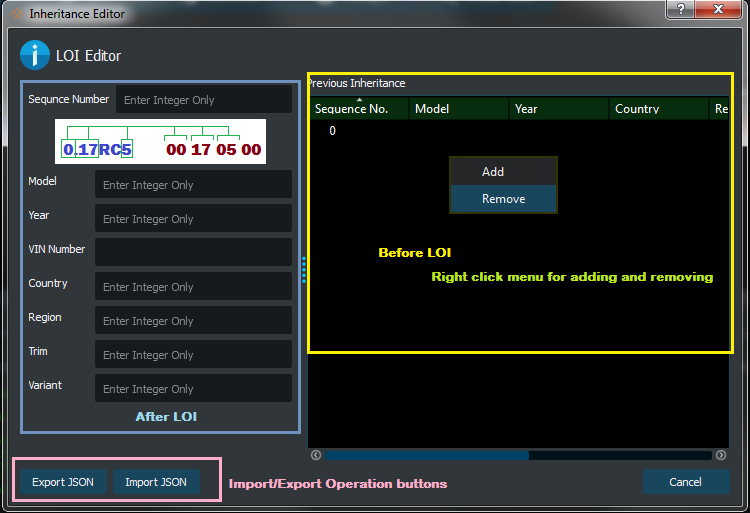Focus the Model input field
The image size is (750, 513).
click(x=193, y=185)
